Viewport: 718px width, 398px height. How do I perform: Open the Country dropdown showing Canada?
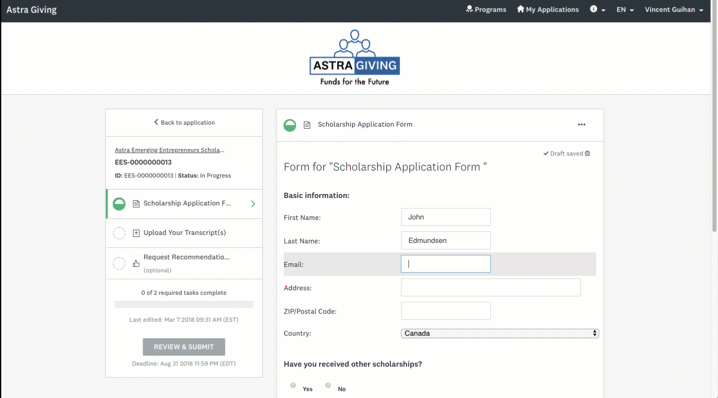(500, 333)
